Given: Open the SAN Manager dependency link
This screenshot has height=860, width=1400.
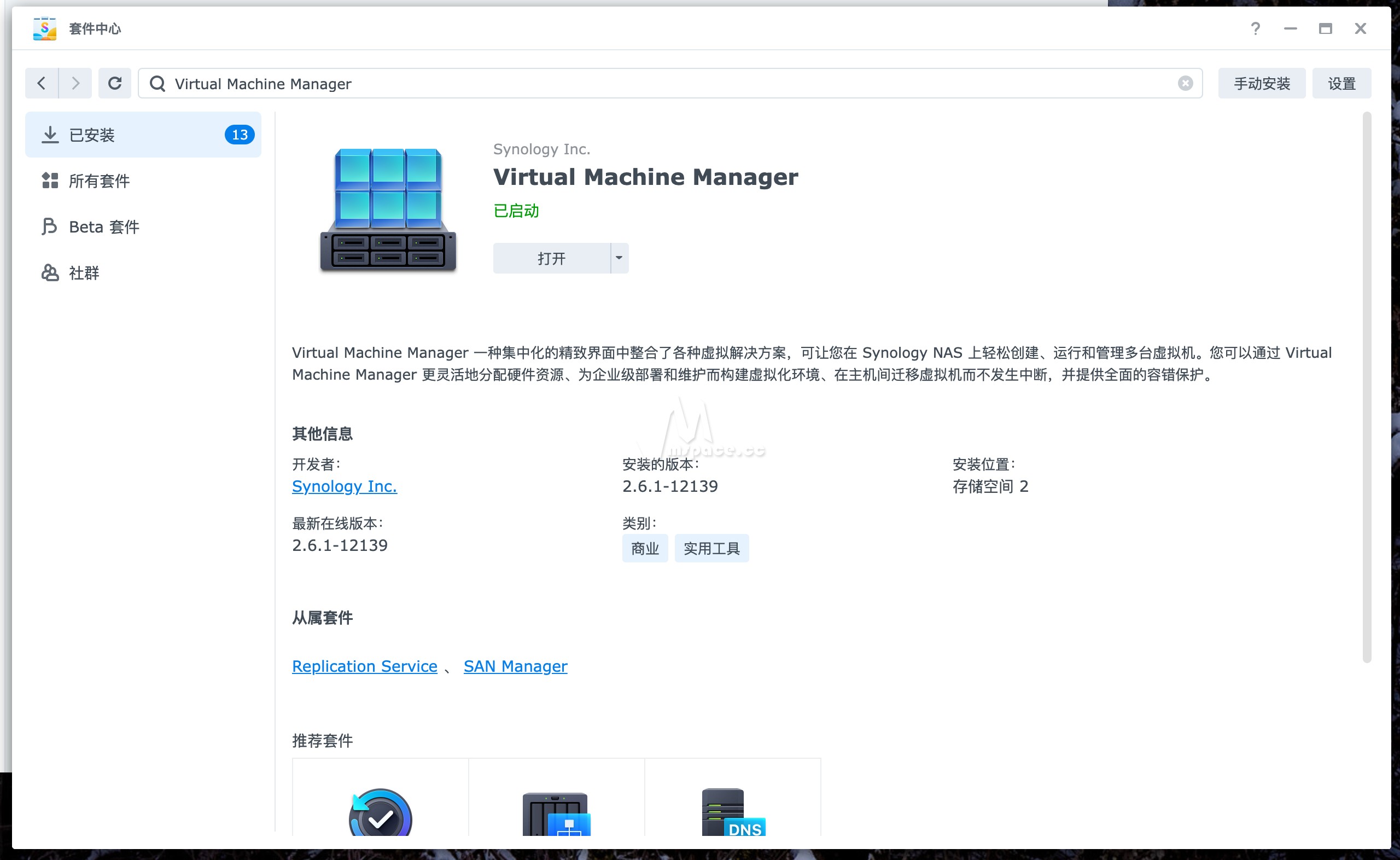Looking at the screenshot, I should (x=515, y=665).
